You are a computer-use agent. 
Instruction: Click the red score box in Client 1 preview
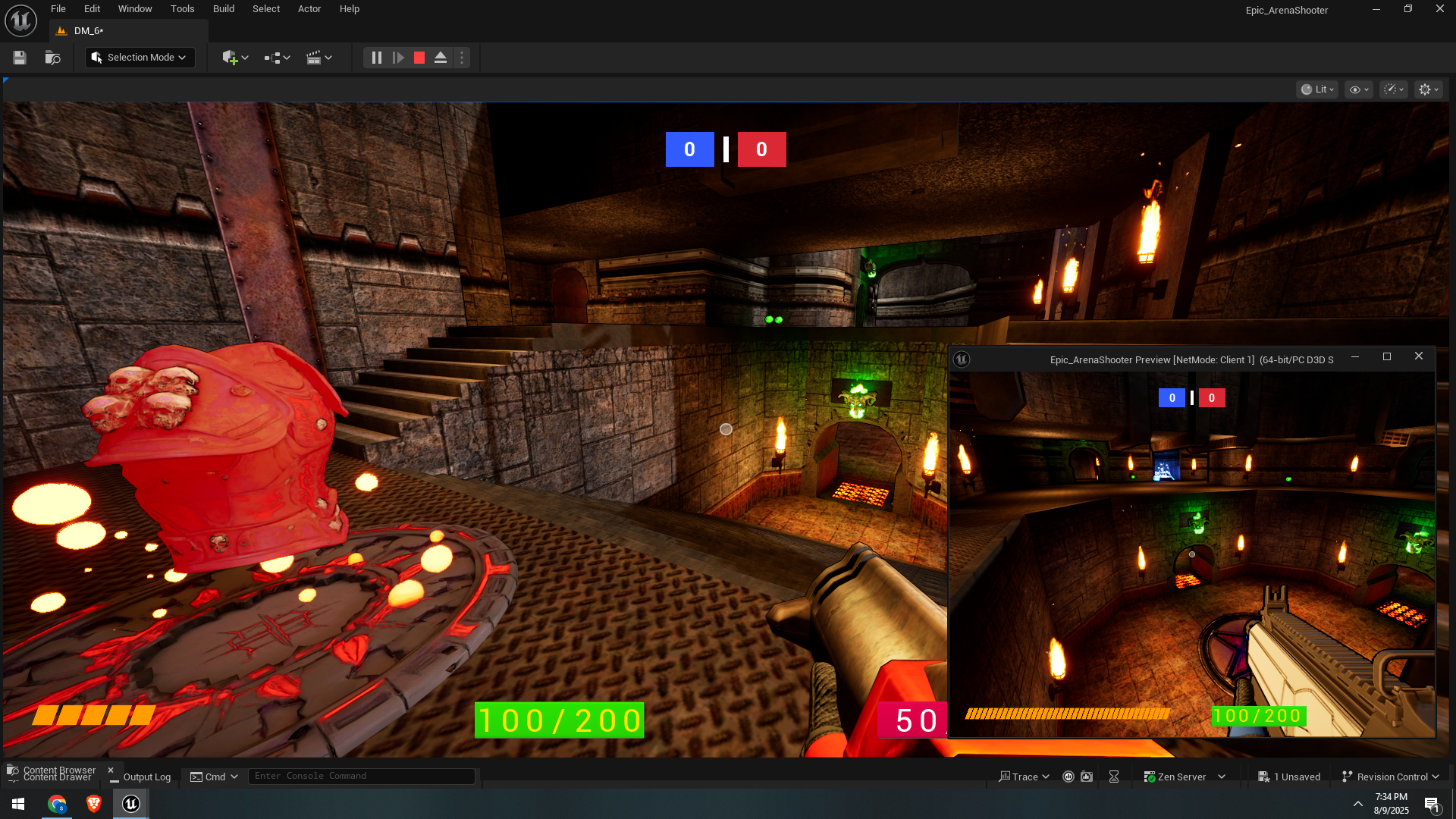click(x=1212, y=398)
